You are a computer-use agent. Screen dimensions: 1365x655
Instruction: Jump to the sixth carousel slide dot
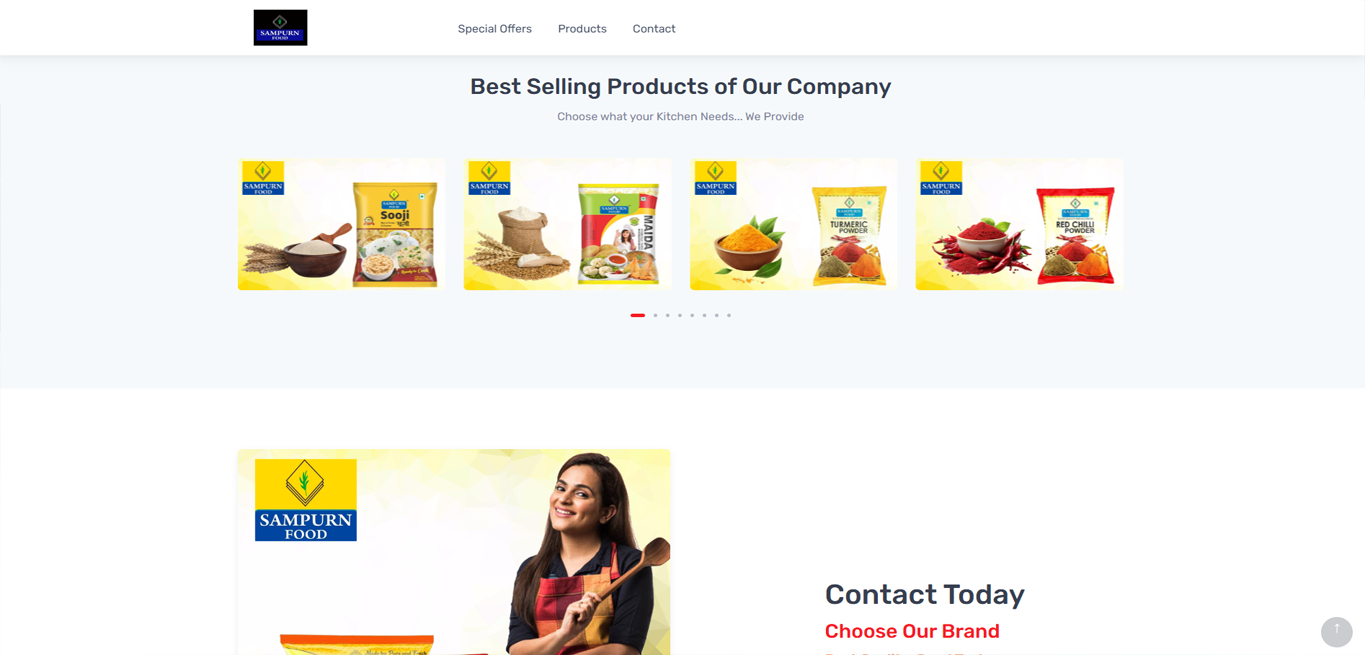(x=704, y=315)
